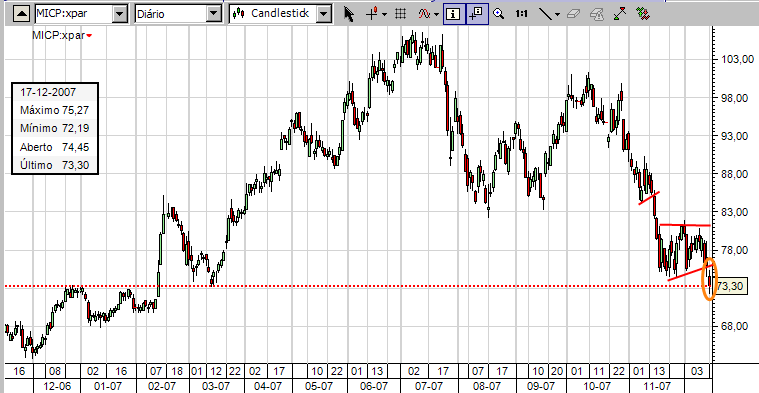Click the 12-06 month label
Image resolution: width=759 pixels, height=393 pixels.
click(56, 386)
